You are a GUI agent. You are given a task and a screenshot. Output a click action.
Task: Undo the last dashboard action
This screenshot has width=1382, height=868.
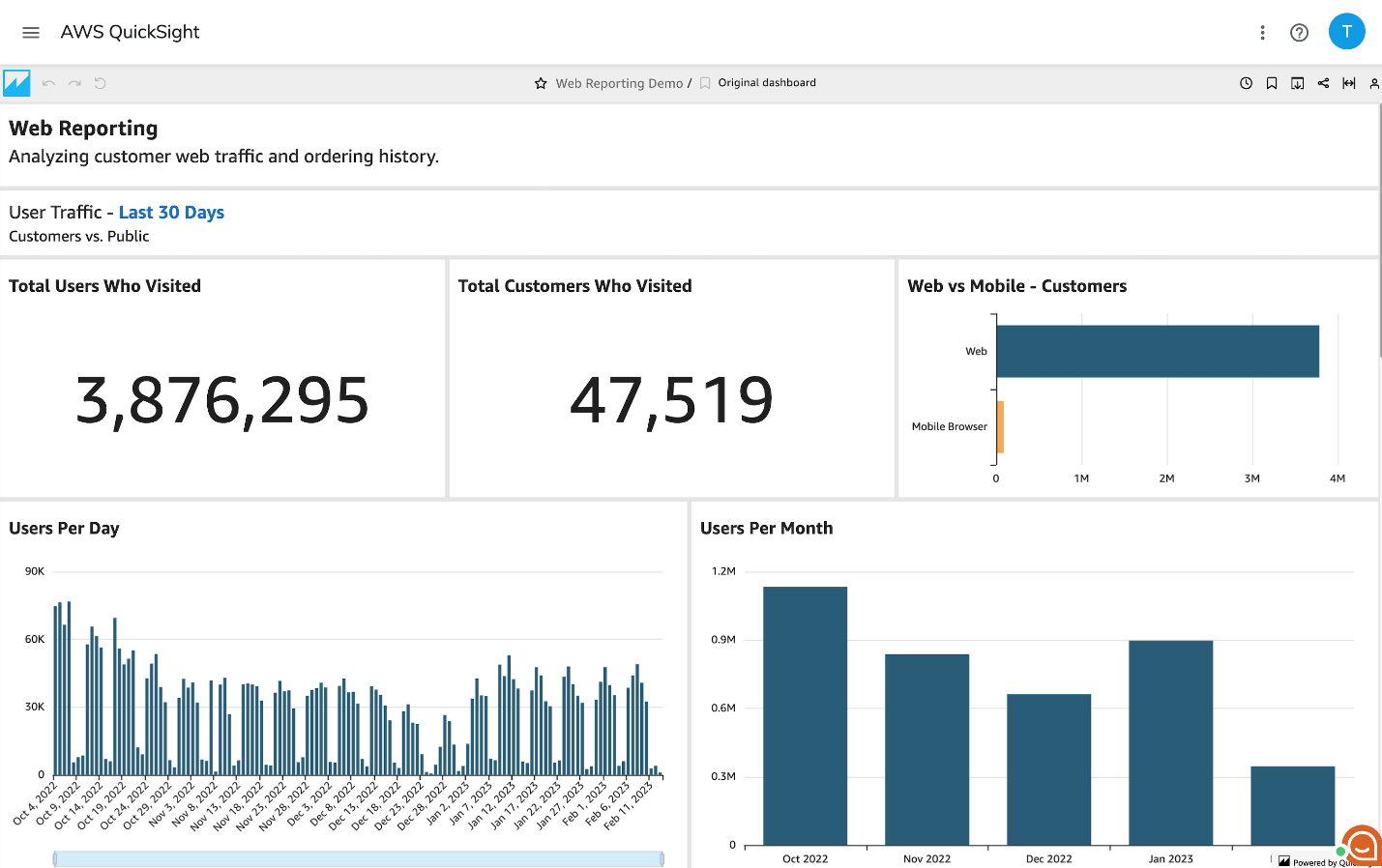tap(48, 83)
